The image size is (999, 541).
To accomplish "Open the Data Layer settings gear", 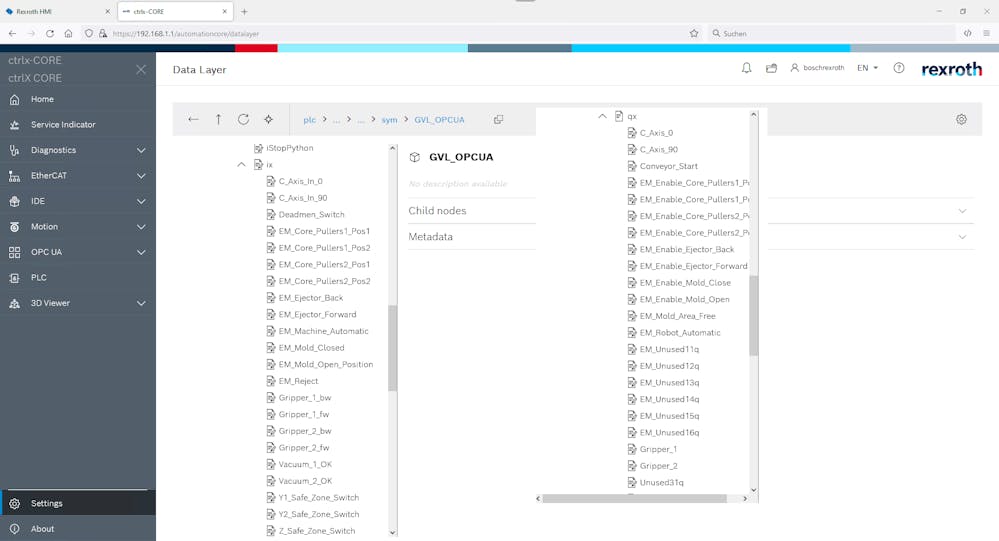I will 961,119.
